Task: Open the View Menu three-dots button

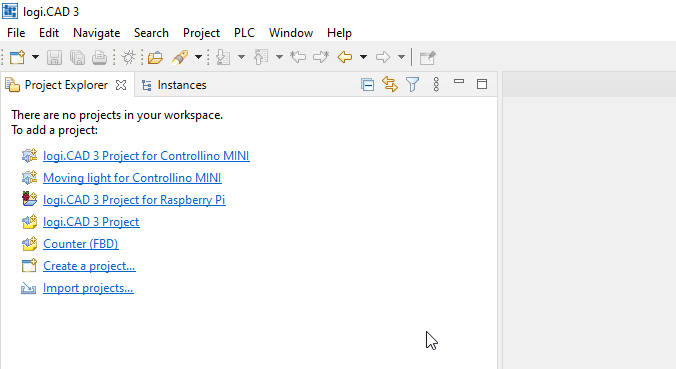Action: pos(436,84)
